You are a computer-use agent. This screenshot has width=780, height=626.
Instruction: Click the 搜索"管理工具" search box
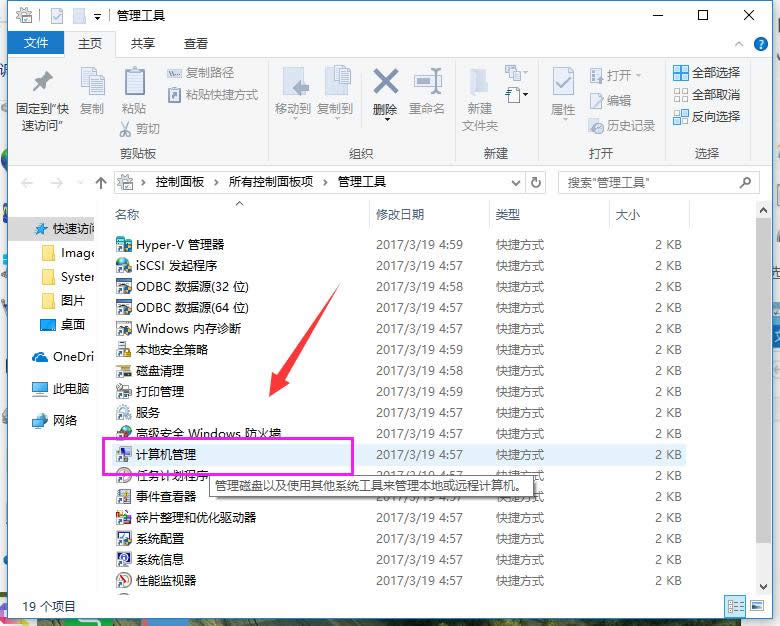[650, 183]
